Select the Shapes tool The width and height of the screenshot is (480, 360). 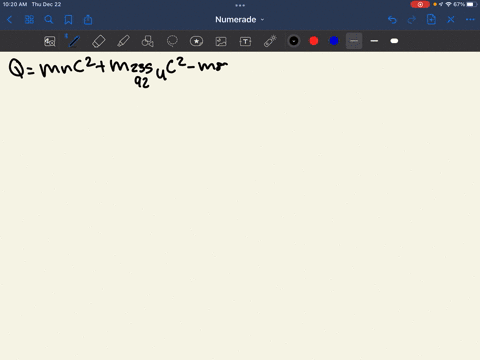click(x=148, y=41)
